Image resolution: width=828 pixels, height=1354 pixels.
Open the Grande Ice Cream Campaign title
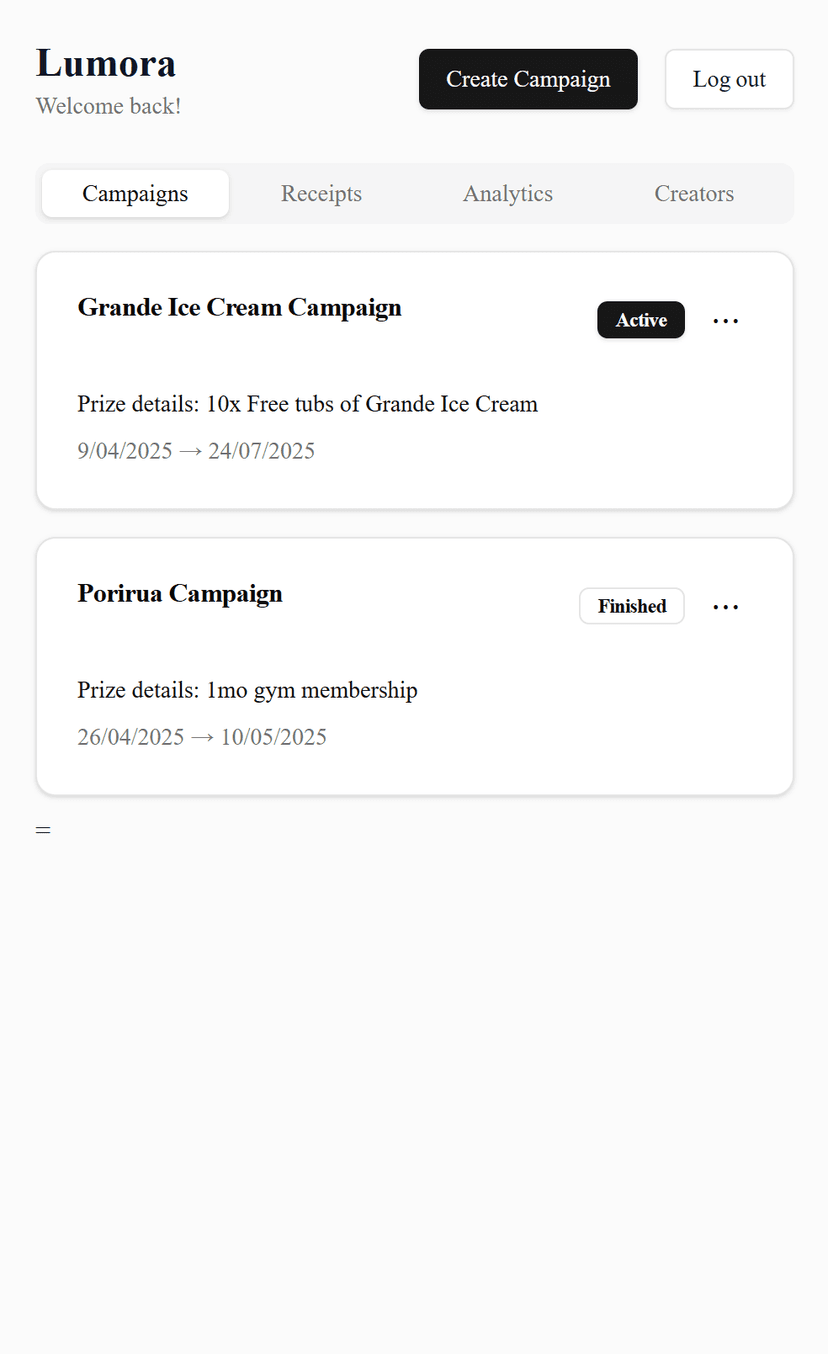pyautogui.click(x=240, y=308)
